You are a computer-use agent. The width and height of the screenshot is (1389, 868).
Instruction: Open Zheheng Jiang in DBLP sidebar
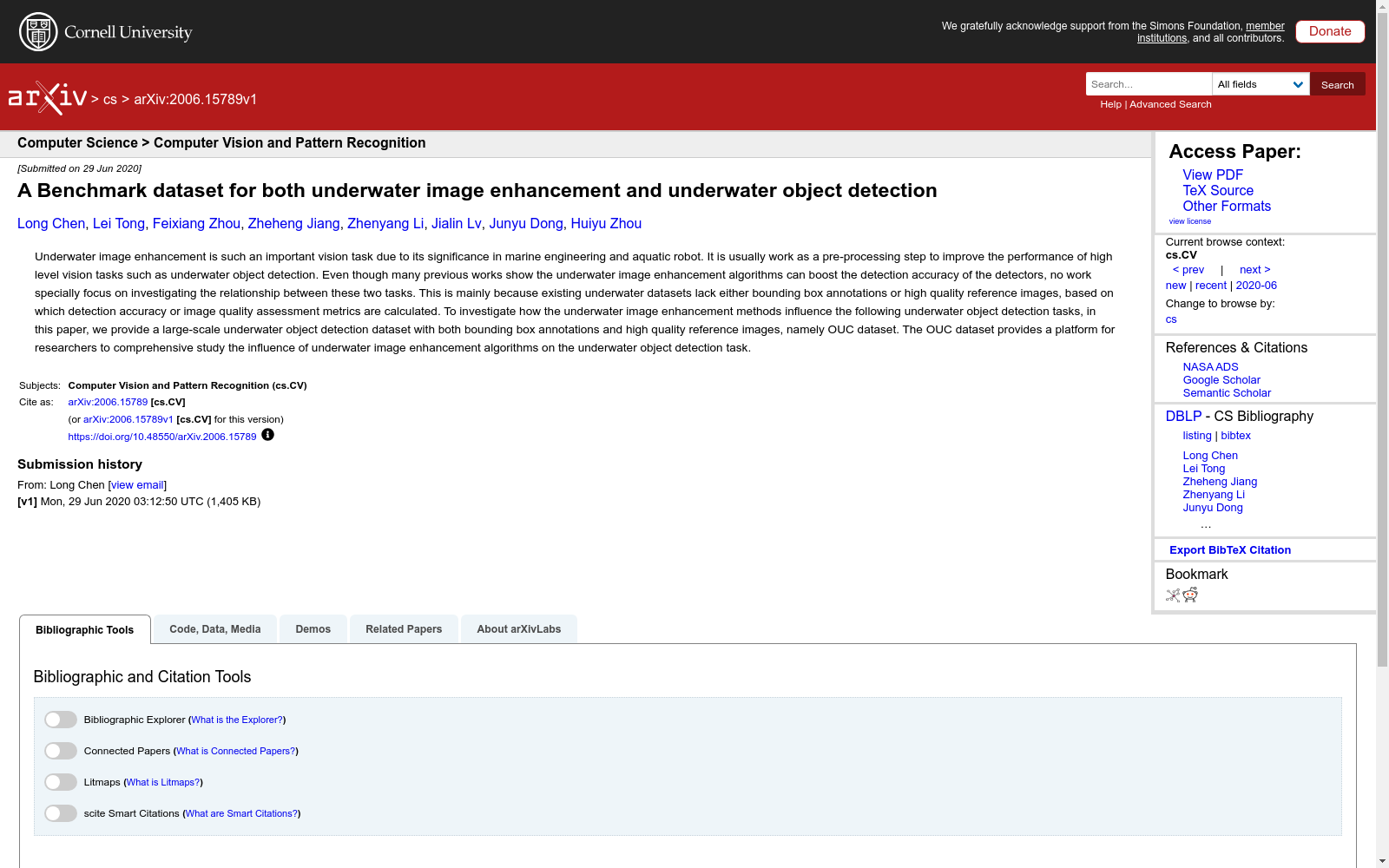click(1220, 482)
